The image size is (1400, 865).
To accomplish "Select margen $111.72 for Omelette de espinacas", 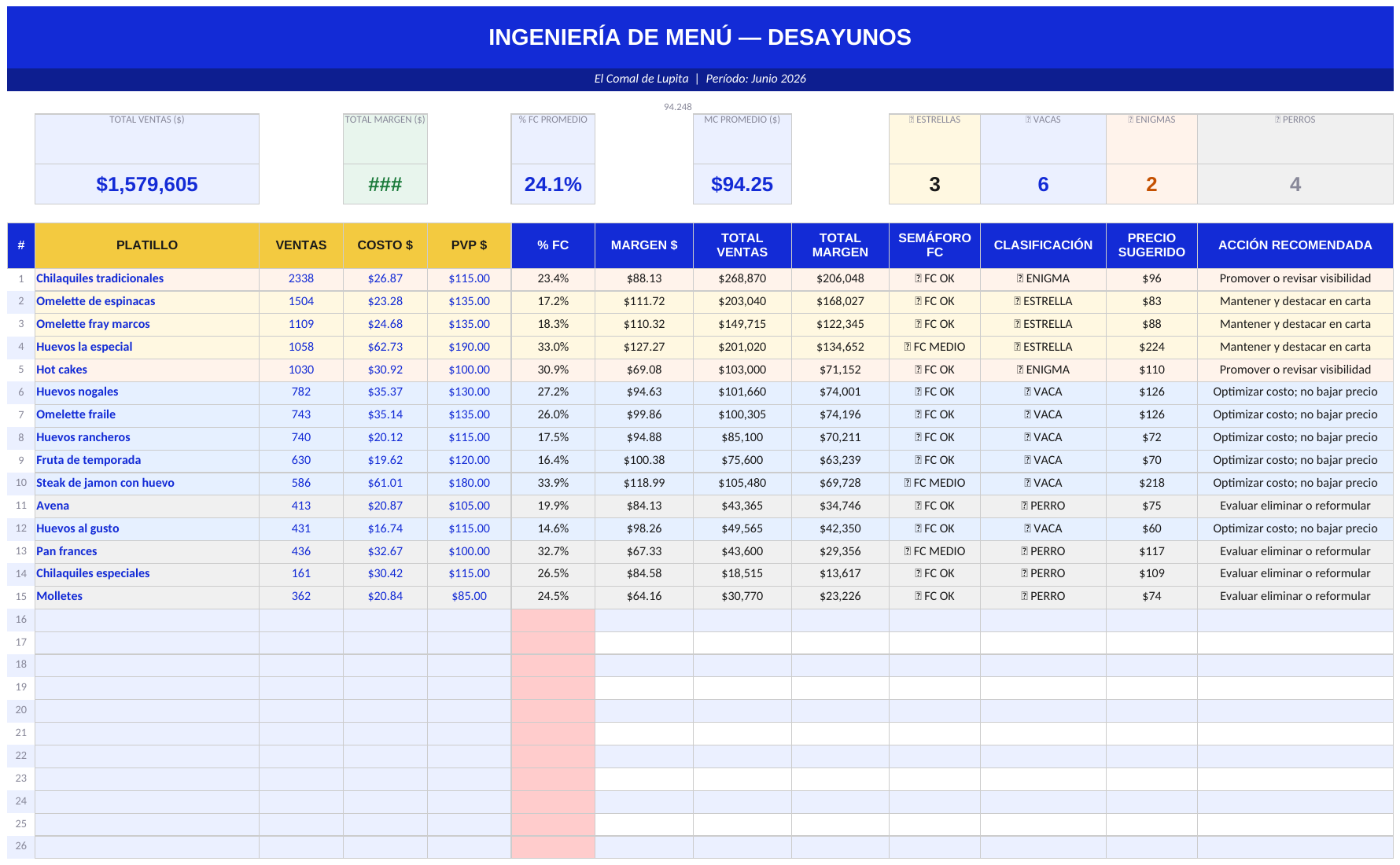I will pos(644,301).
